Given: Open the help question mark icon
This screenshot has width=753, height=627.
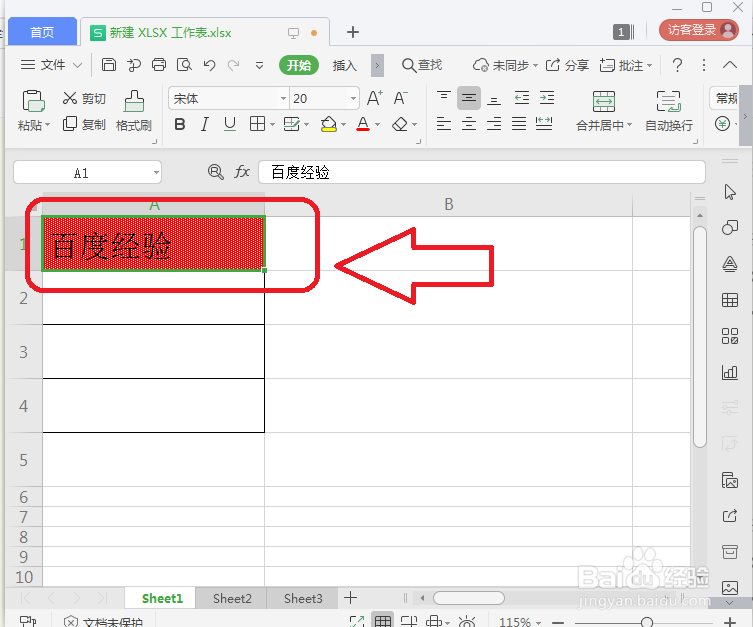Looking at the screenshot, I should [x=677, y=65].
